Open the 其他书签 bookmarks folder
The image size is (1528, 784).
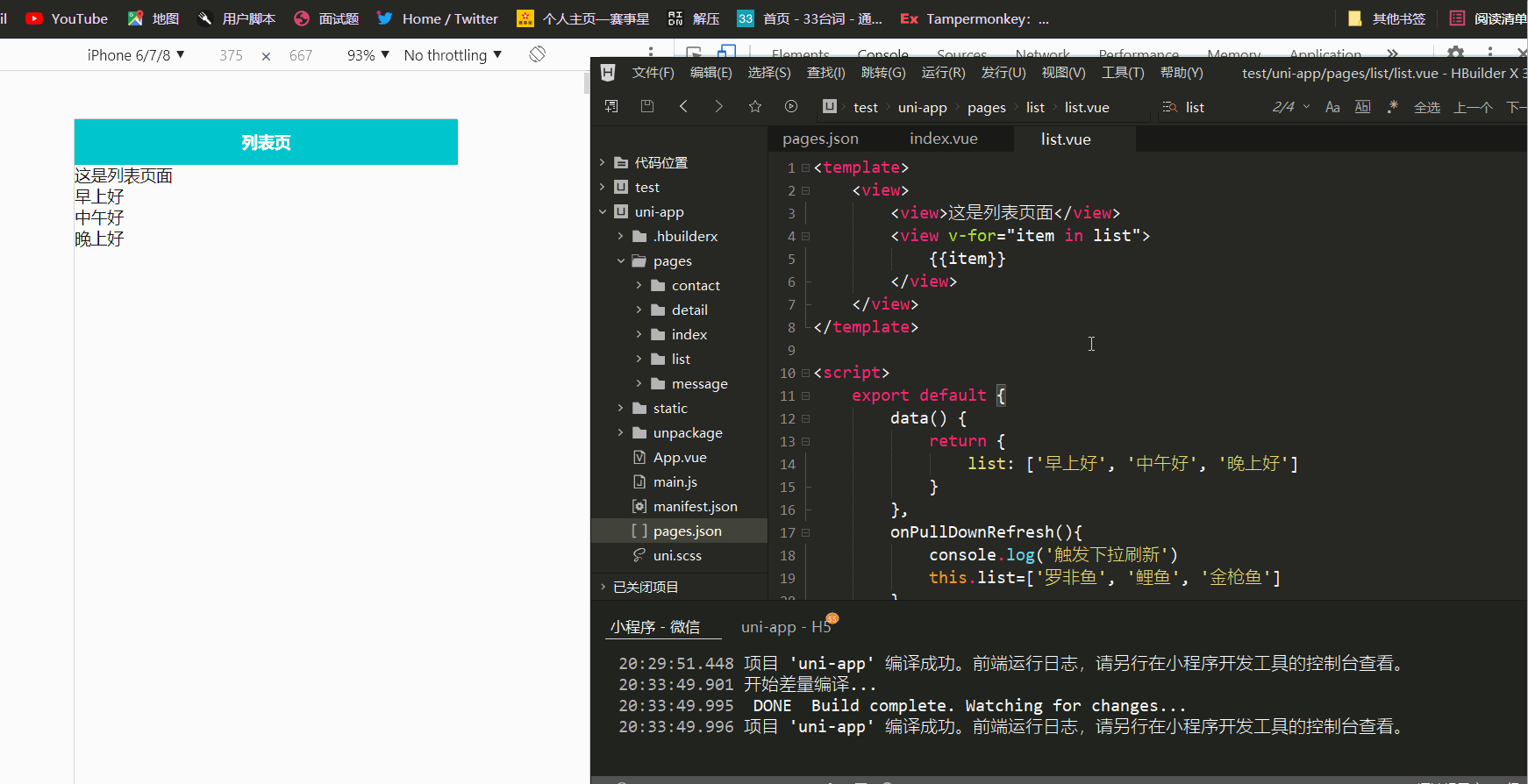pyautogui.click(x=1387, y=18)
